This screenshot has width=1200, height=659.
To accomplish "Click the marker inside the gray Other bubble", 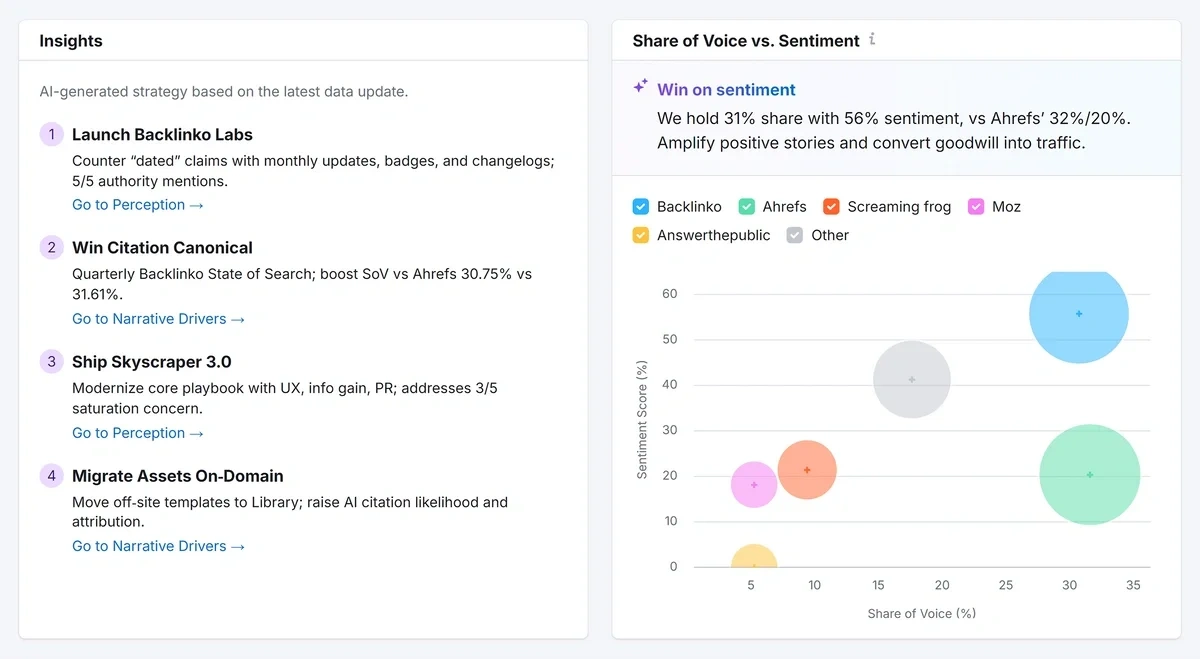I will pyautogui.click(x=911, y=379).
